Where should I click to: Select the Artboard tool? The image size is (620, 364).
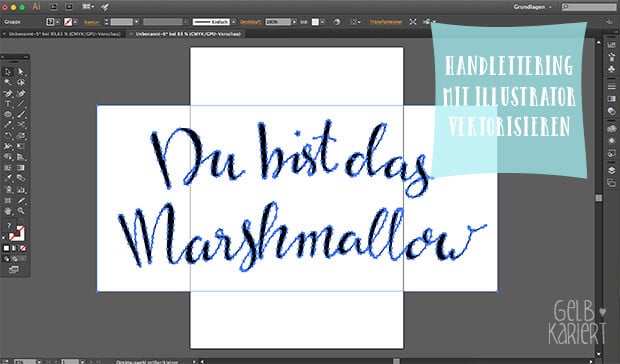coord(8,200)
